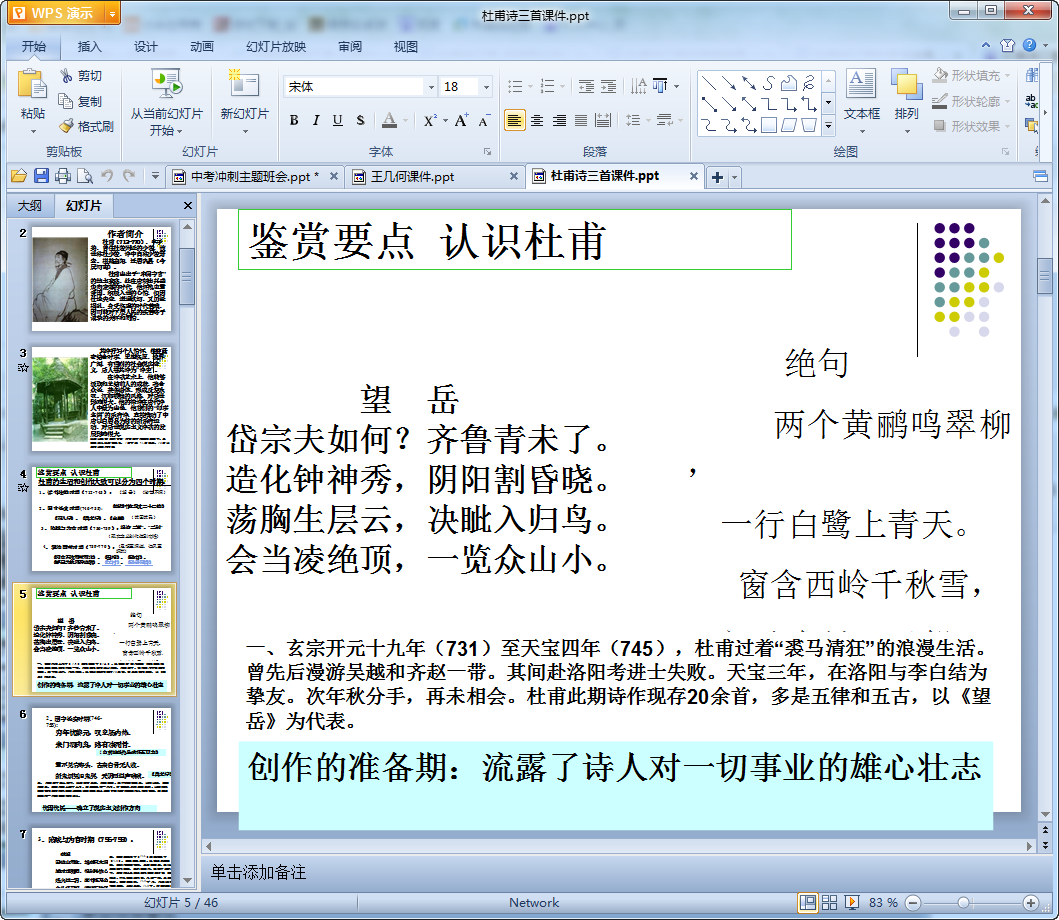Open the Paste options dropdown arrow
1059x920 pixels.
coord(32,130)
